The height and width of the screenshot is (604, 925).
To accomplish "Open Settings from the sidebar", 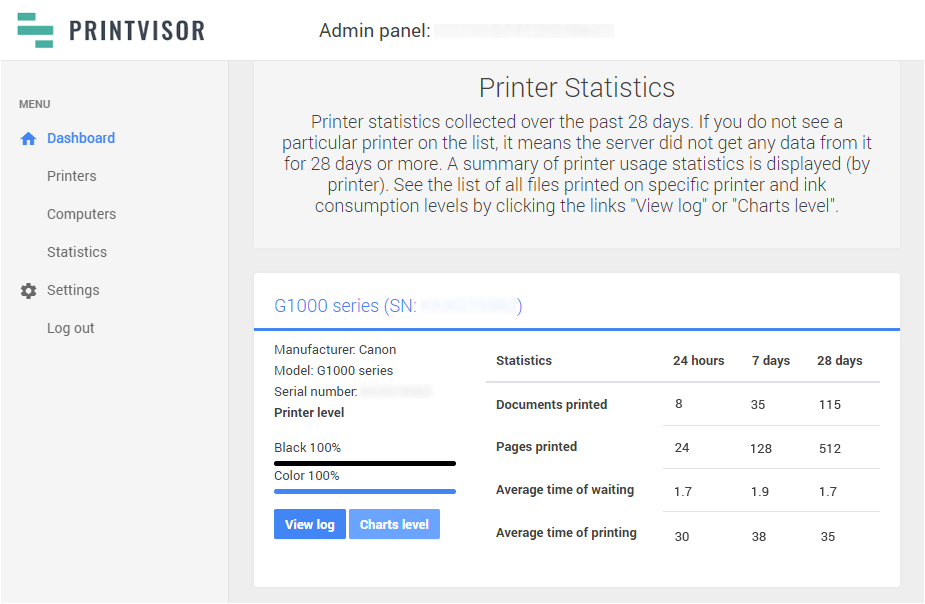I will [x=73, y=291].
